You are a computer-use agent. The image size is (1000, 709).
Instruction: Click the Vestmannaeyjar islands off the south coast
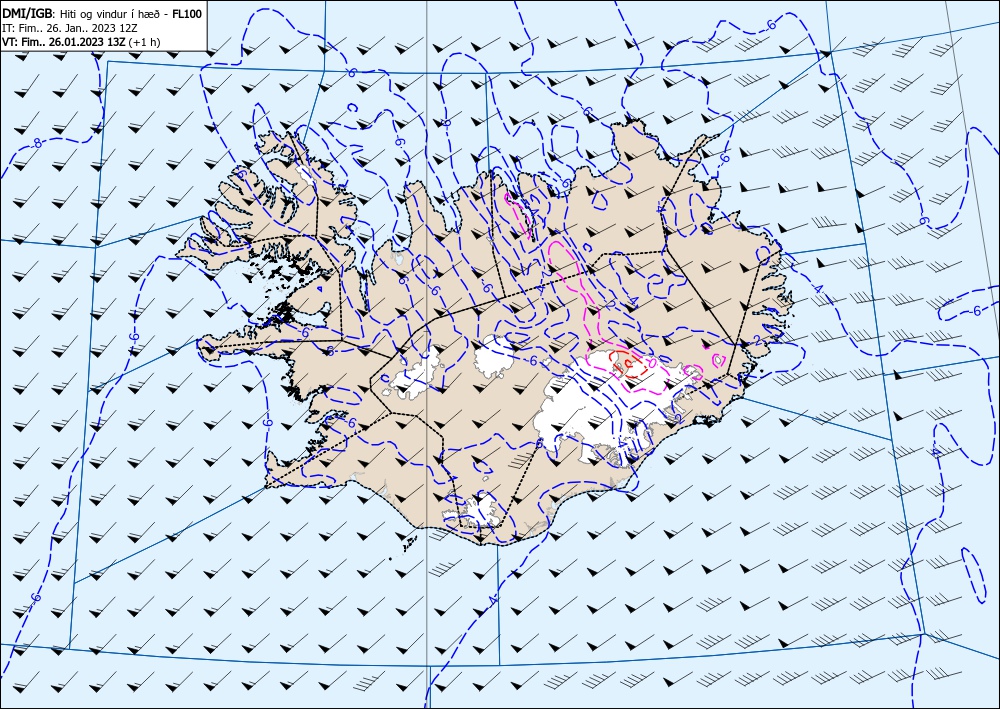tap(406, 545)
